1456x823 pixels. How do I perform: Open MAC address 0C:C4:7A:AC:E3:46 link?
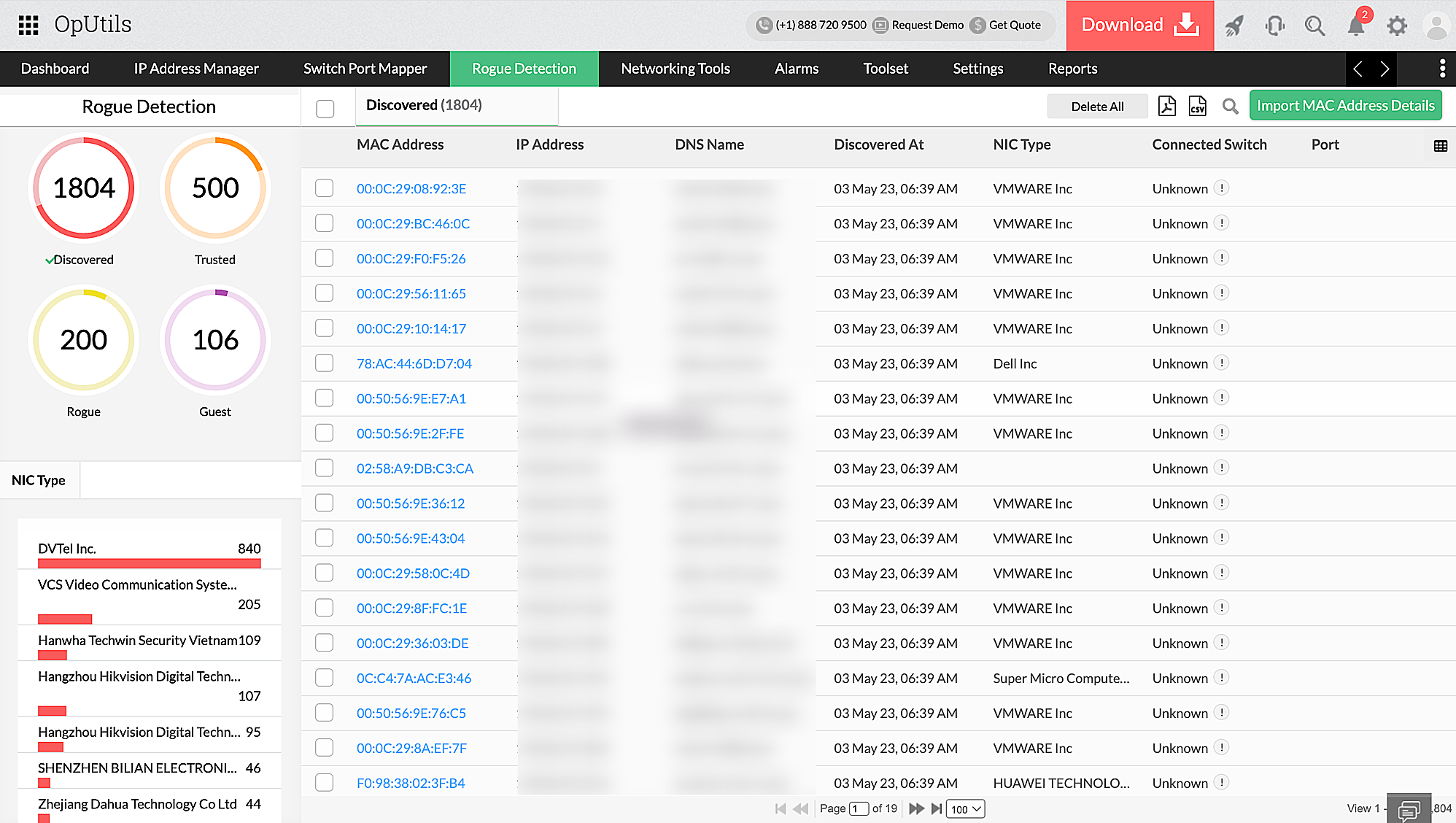(414, 678)
